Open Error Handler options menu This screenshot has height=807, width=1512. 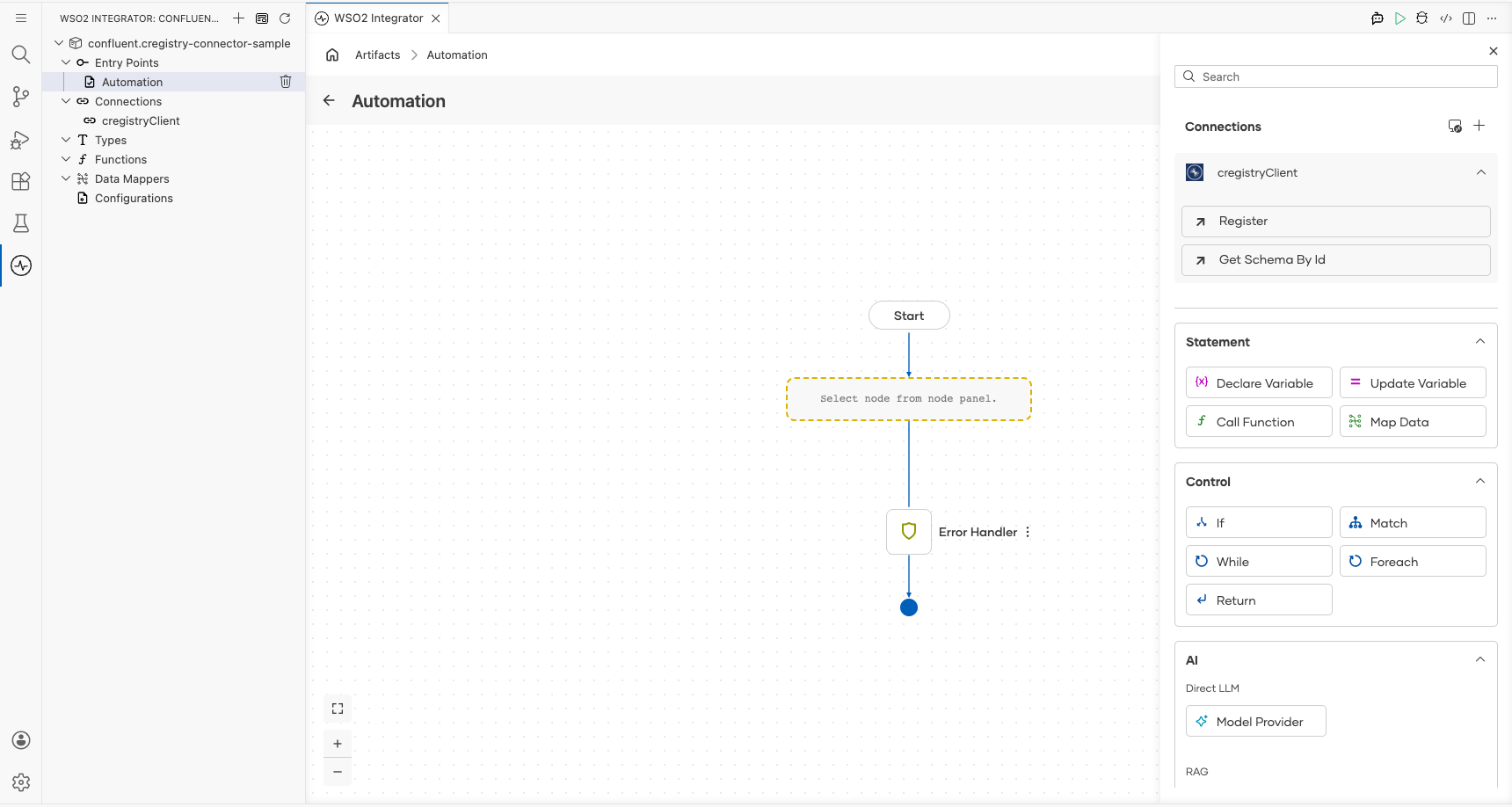click(x=1028, y=532)
